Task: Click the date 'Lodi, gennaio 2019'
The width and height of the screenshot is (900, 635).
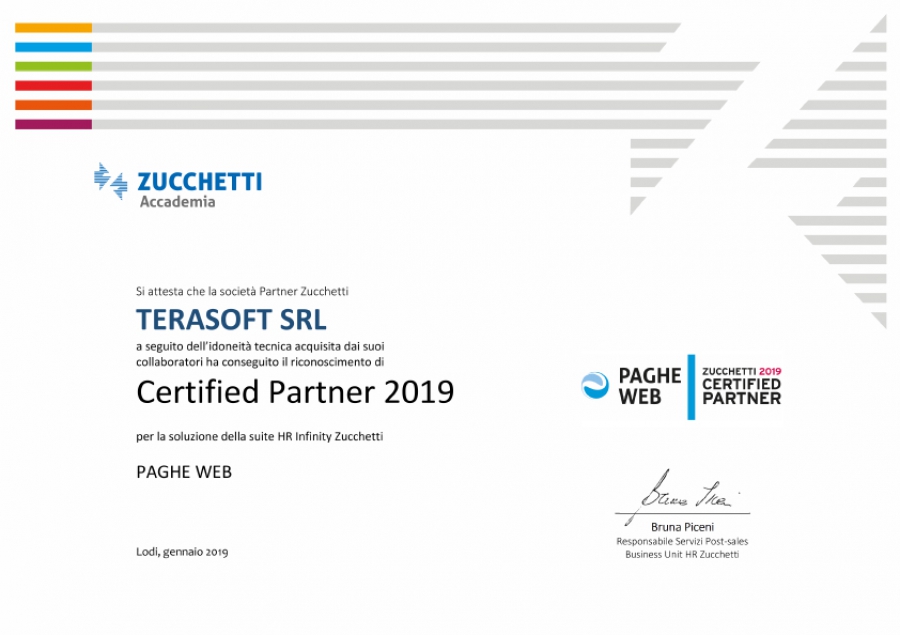Action: (x=182, y=552)
